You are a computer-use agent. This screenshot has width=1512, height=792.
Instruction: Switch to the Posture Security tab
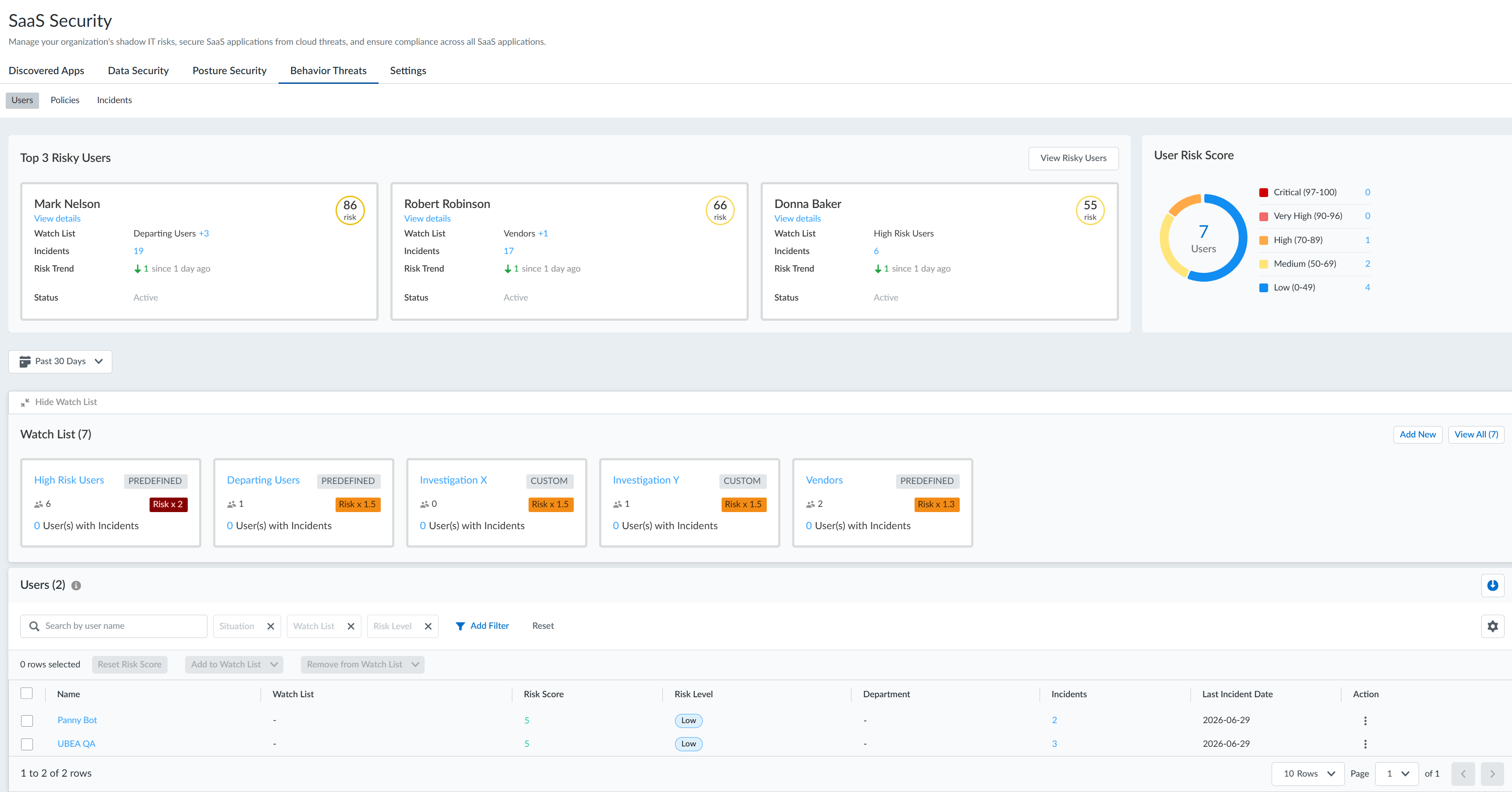pyautogui.click(x=229, y=71)
